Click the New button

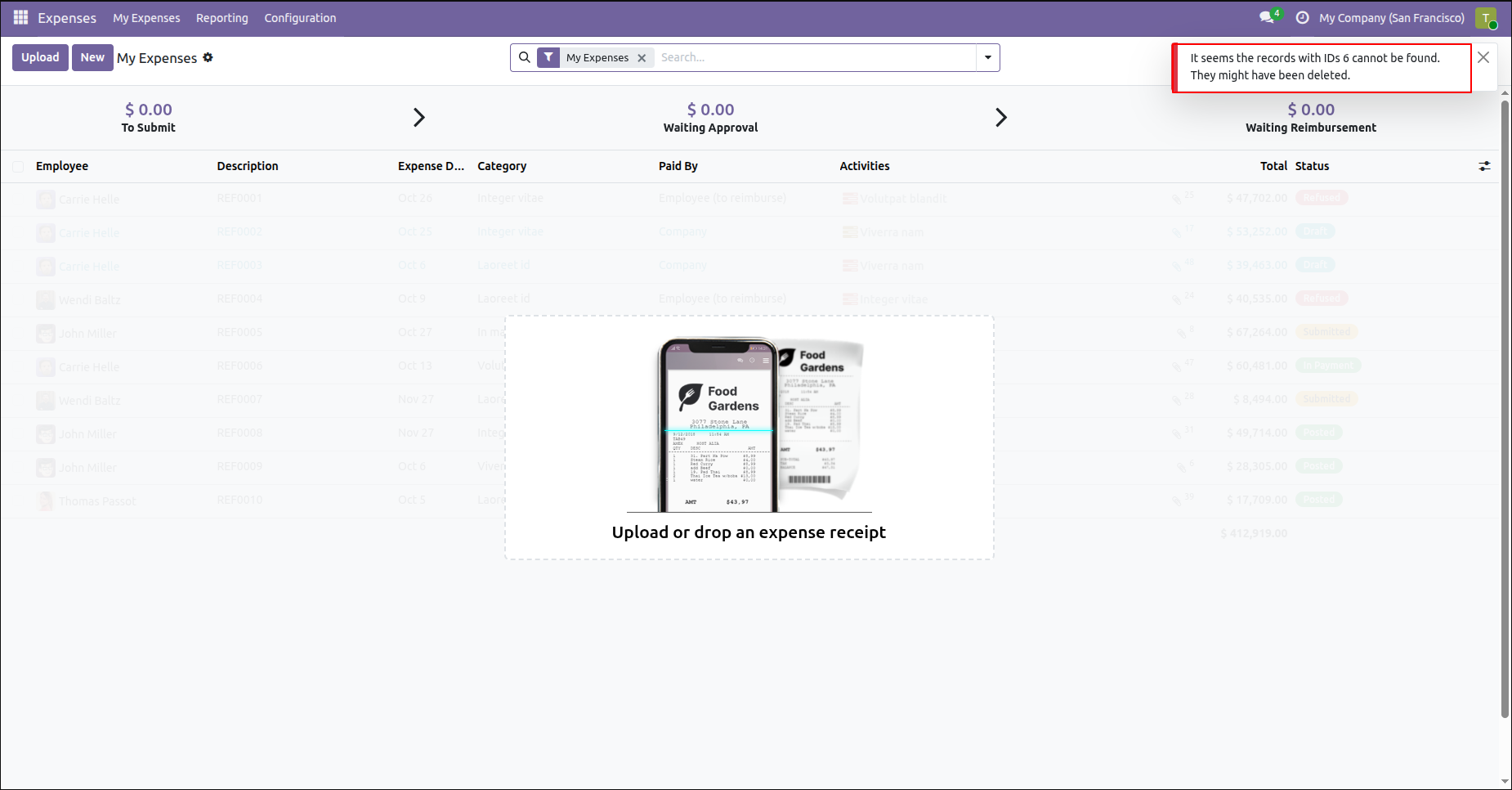click(92, 57)
